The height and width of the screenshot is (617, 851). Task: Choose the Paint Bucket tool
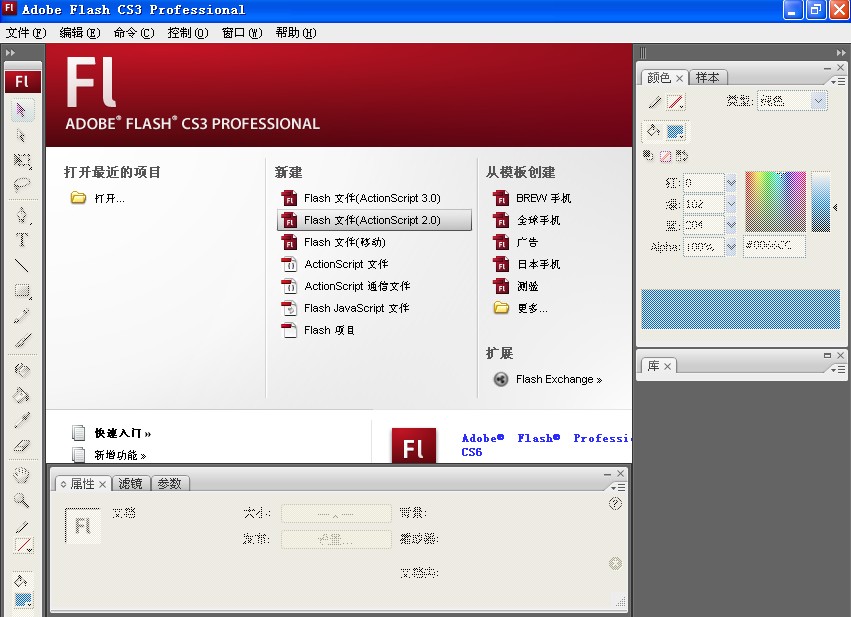coord(22,395)
